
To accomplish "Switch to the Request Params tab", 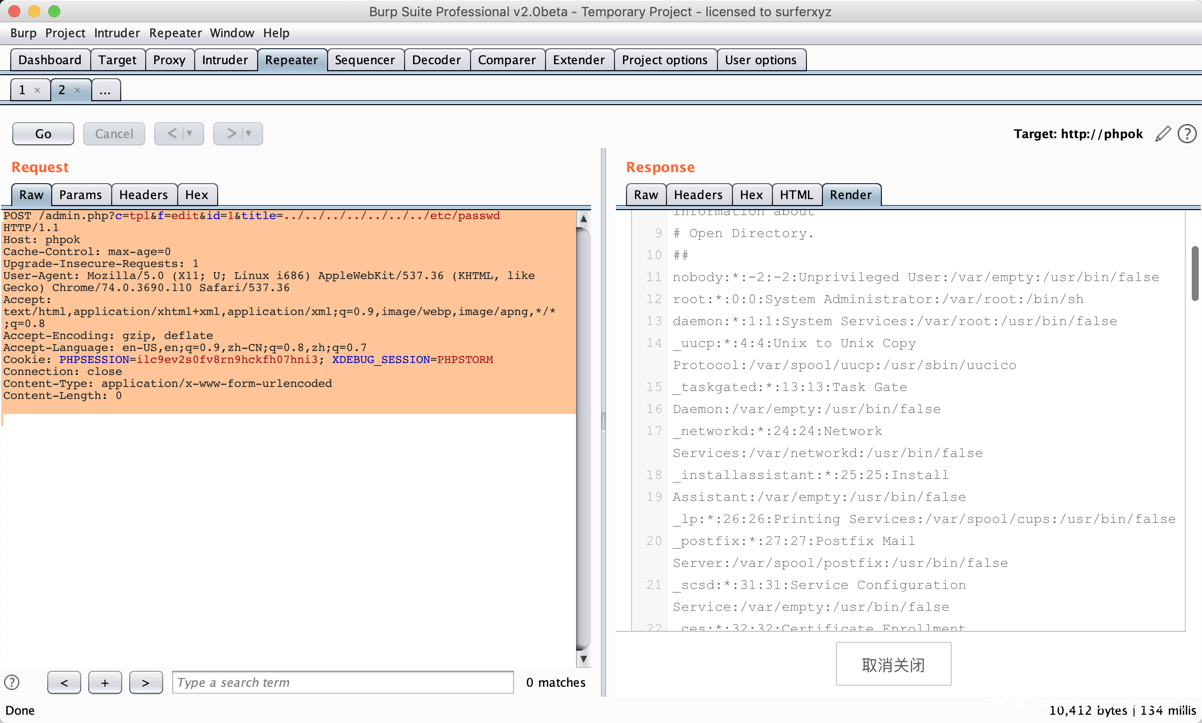I will point(81,195).
